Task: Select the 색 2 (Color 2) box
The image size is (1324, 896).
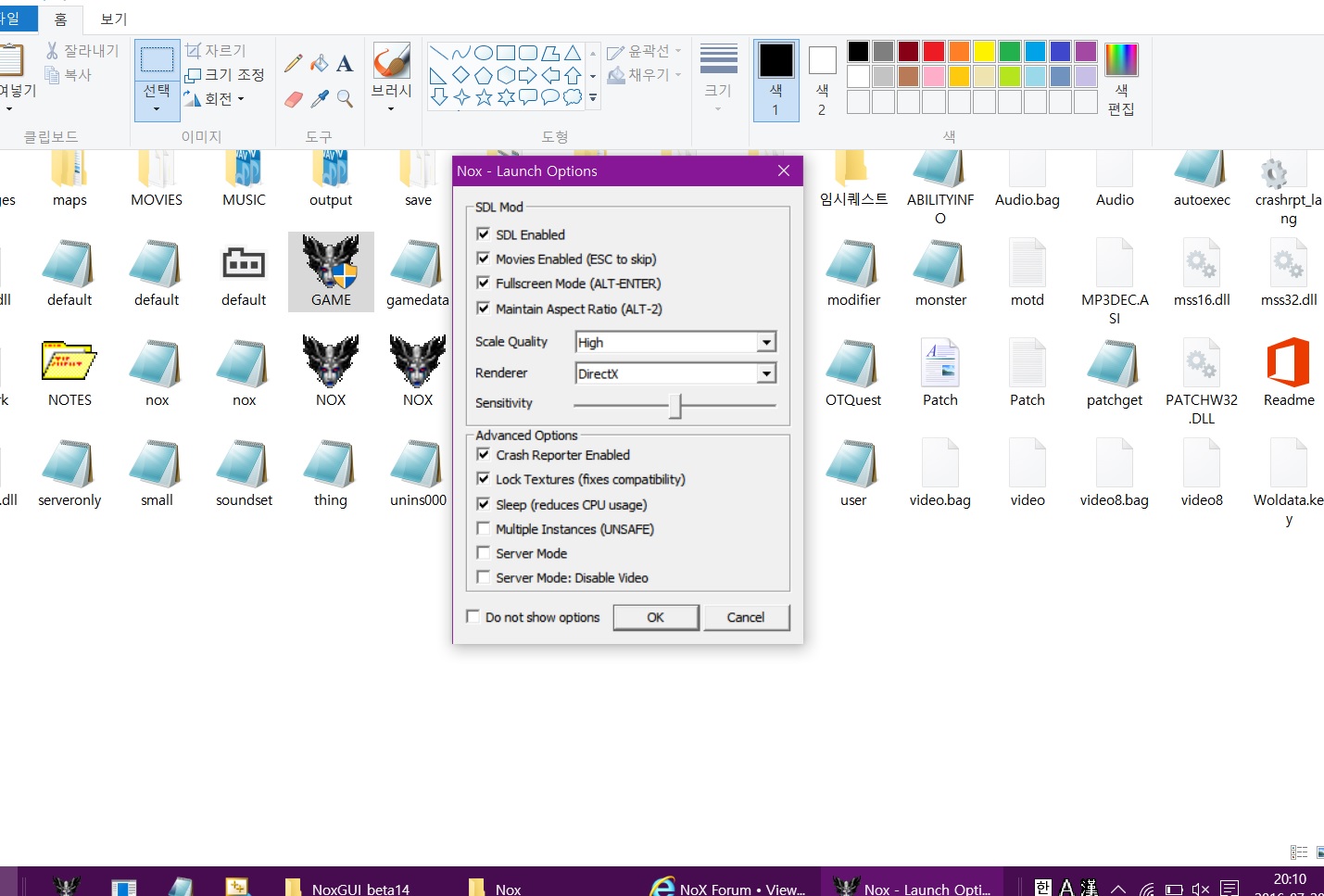Action: (822, 81)
